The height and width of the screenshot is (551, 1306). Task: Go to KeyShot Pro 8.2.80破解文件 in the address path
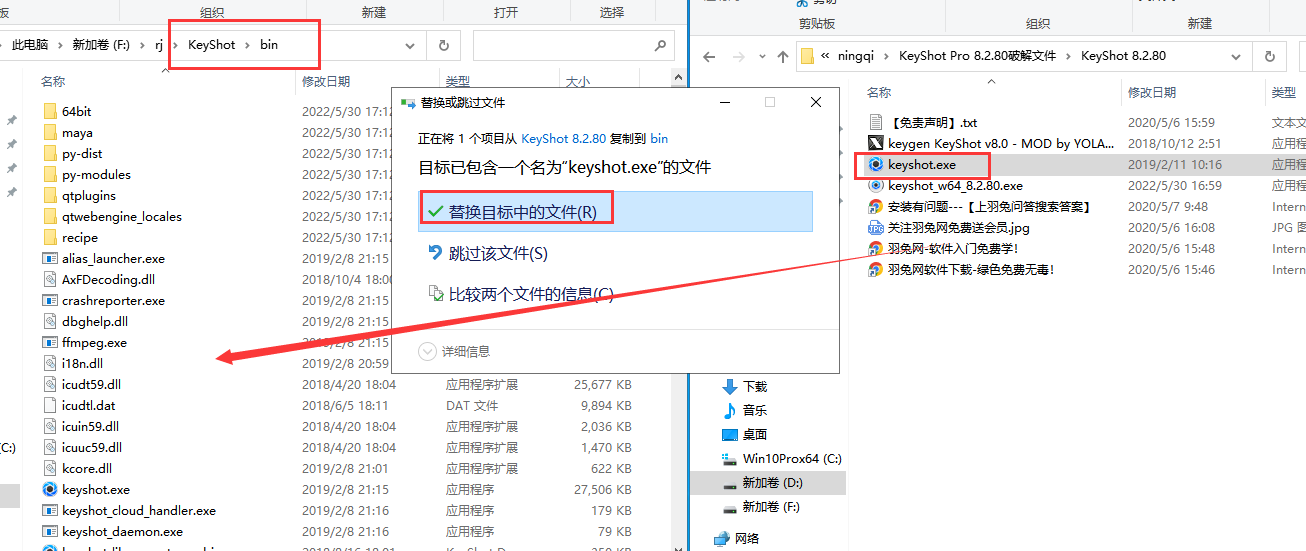pyautogui.click(x=977, y=56)
